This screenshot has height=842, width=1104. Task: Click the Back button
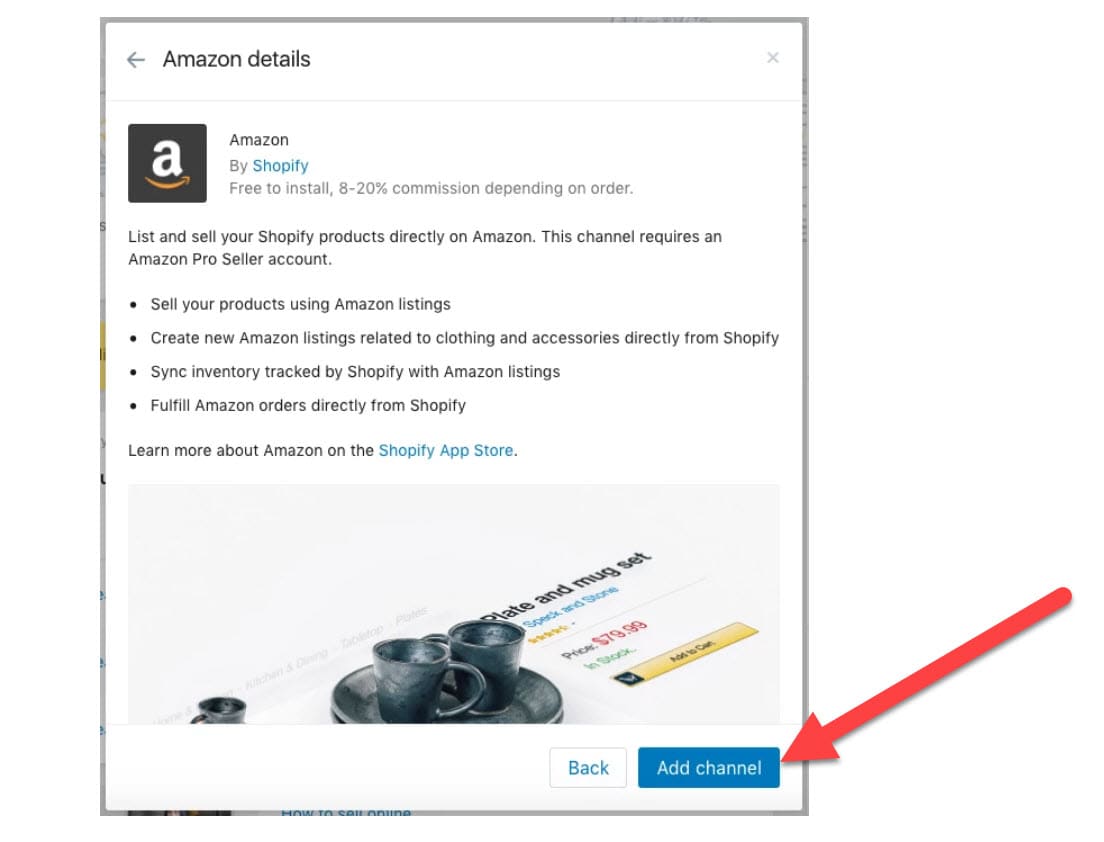click(x=588, y=767)
